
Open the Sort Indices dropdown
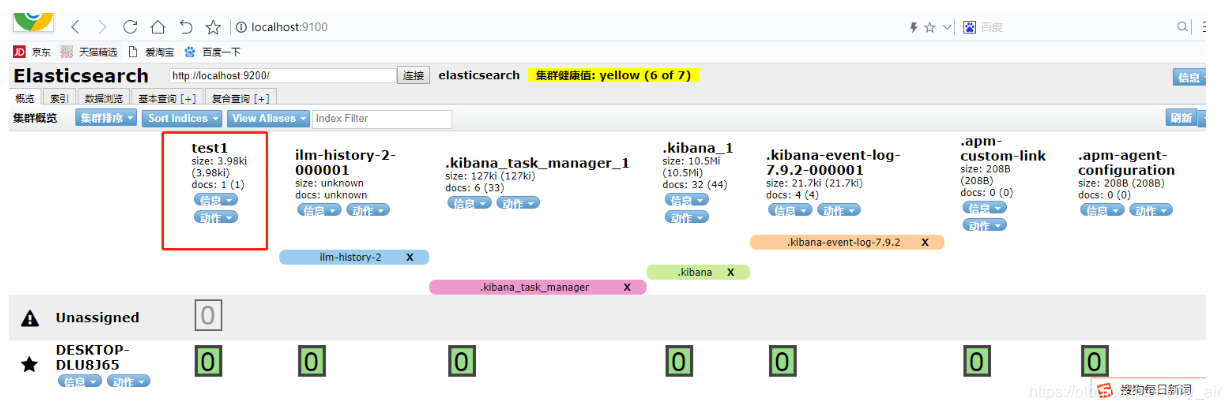point(182,118)
